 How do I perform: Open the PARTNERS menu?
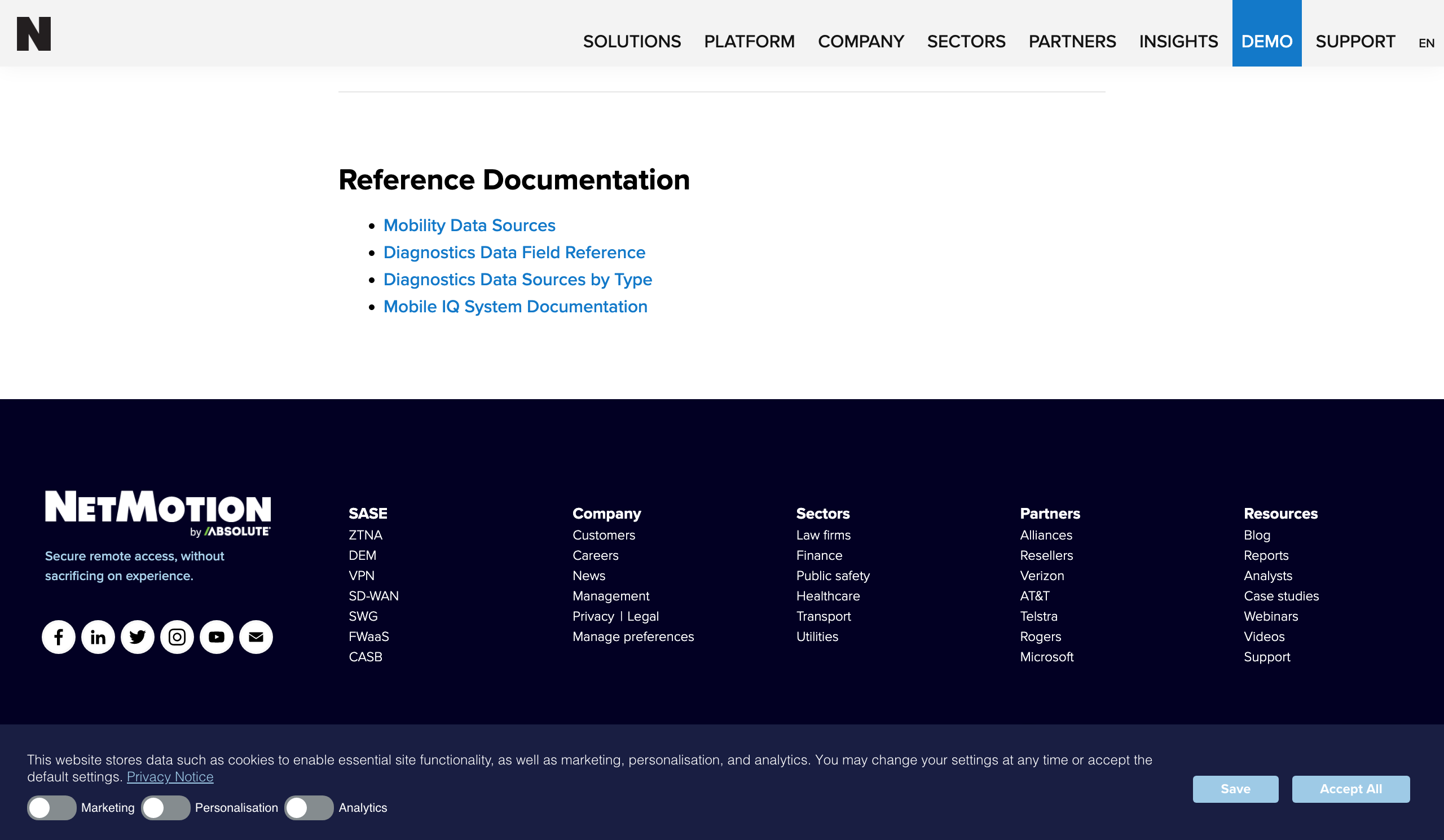1072,41
